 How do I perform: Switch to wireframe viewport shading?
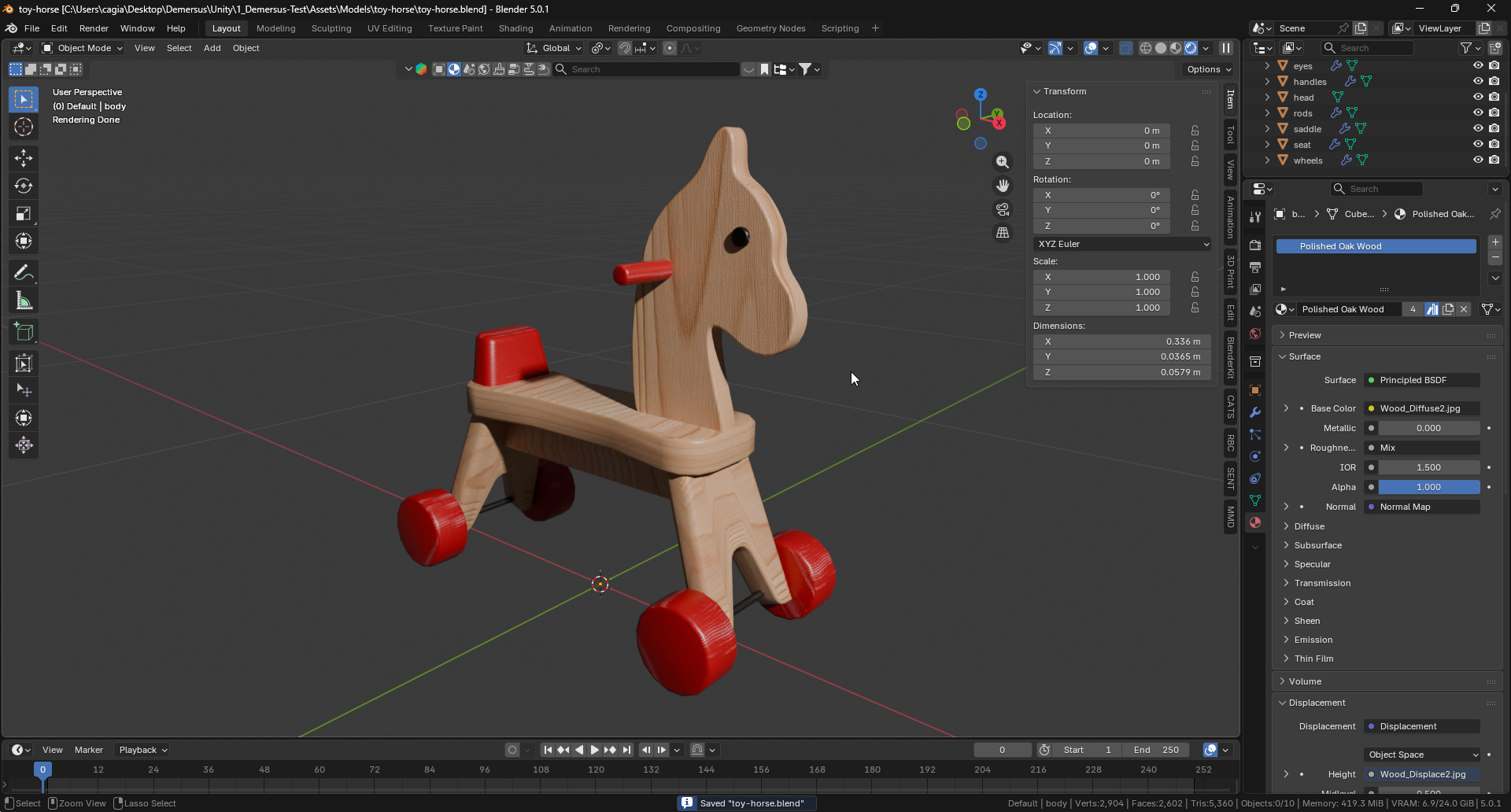1146,48
